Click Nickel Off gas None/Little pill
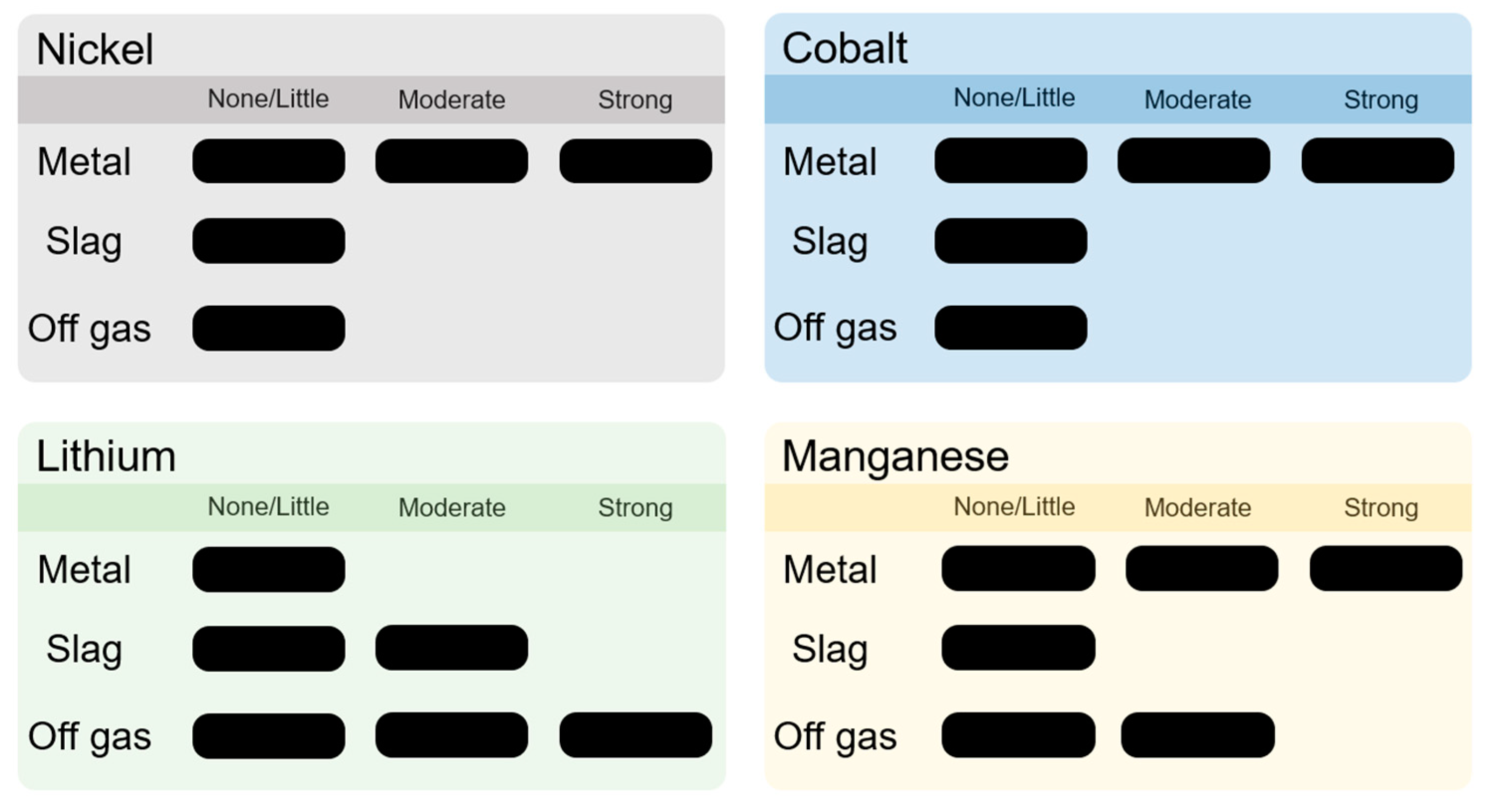The height and width of the screenshot is (812, 1486). point(269,328)
